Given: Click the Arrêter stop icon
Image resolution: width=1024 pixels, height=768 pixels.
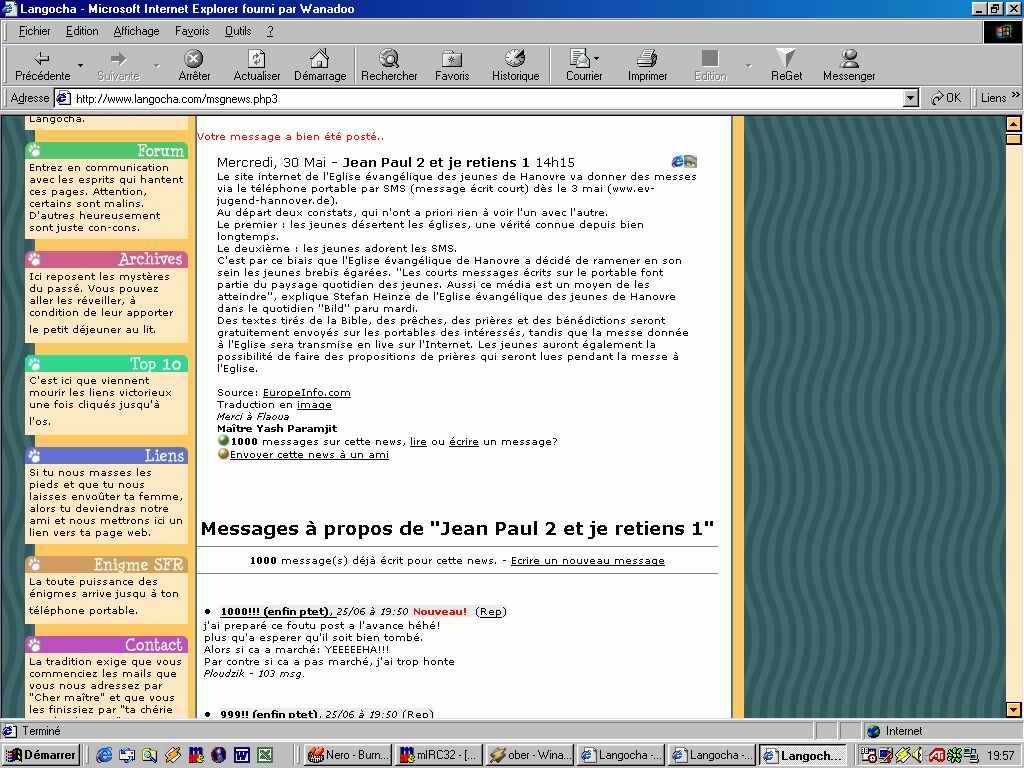Looking at the screenshot, I should (x=194, y=60).
